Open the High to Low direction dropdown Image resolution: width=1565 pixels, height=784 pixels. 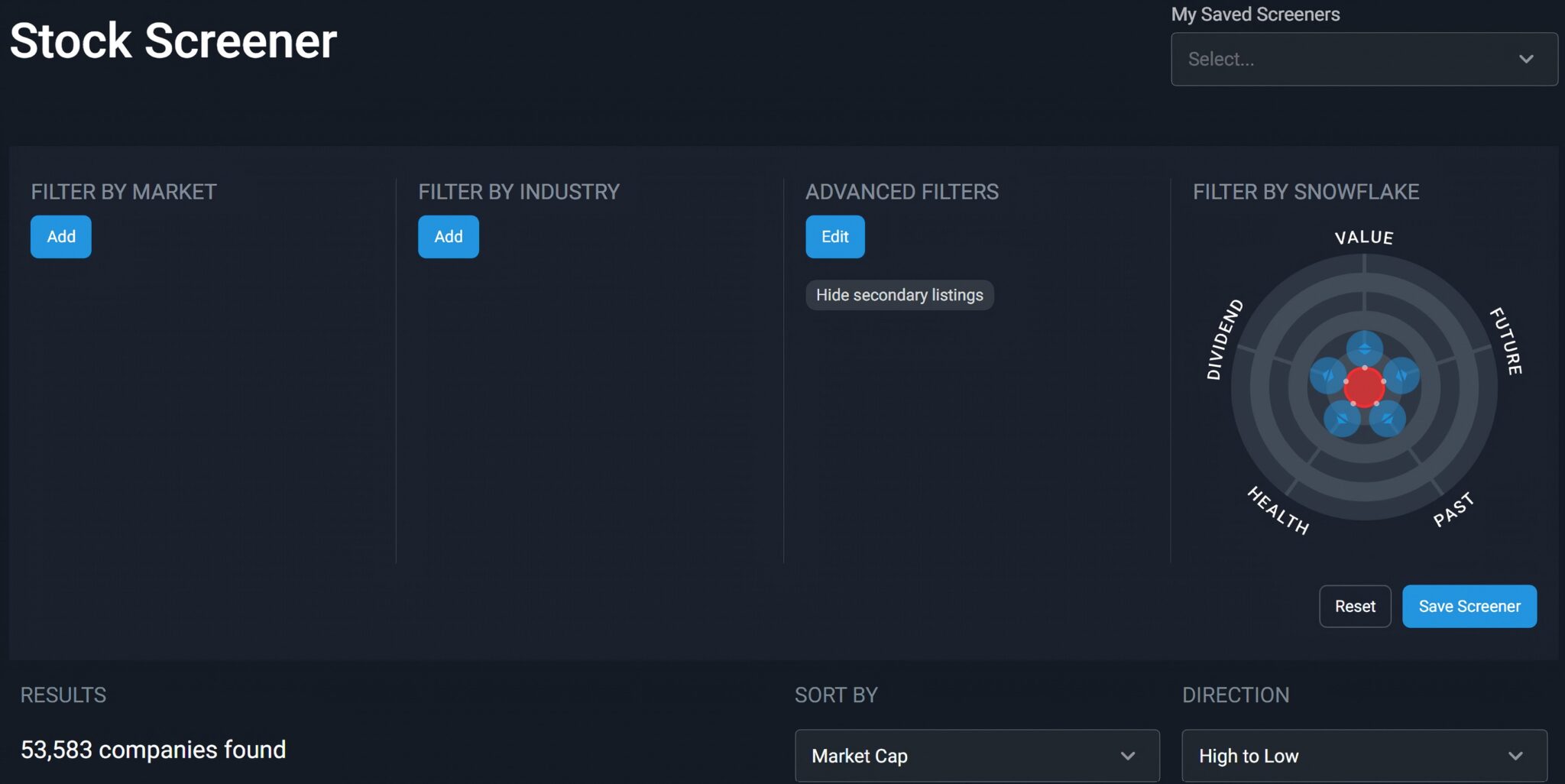coord(1363,756)
